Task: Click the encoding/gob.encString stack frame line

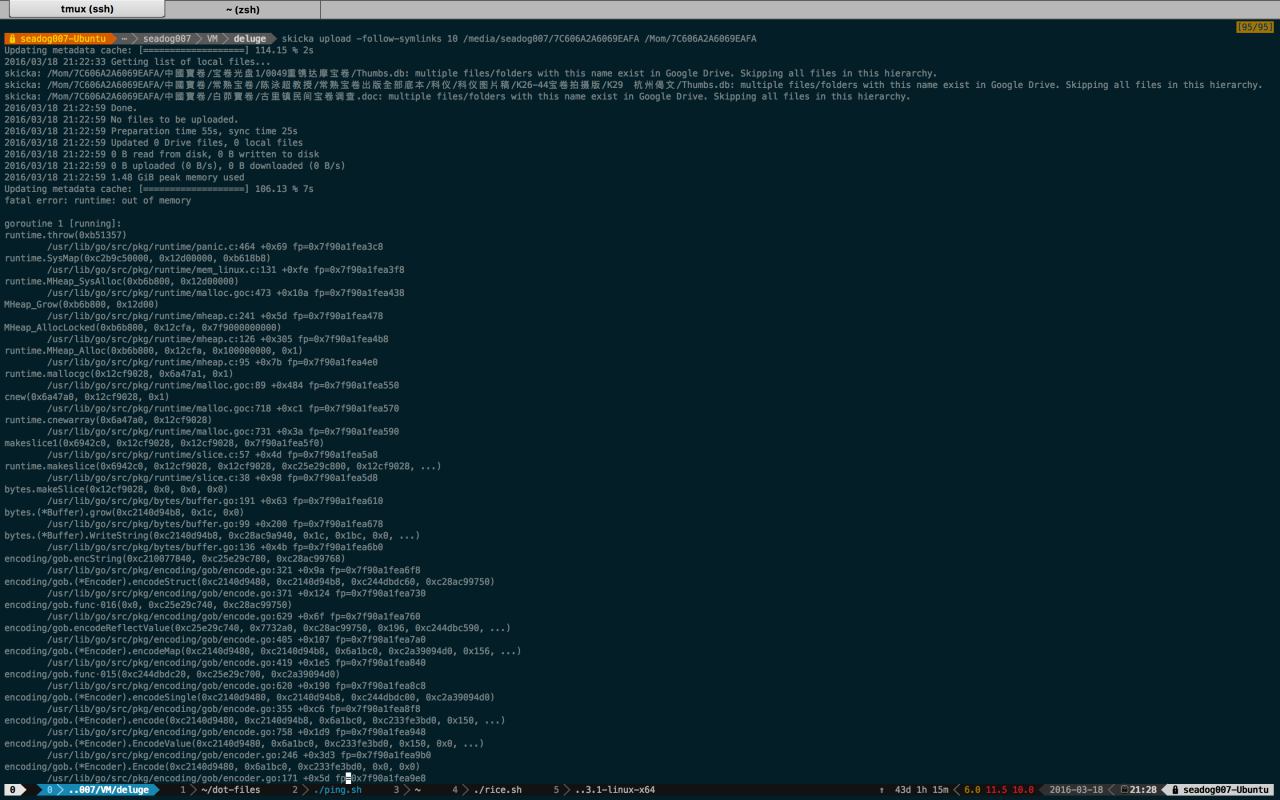Action: click(174, 558)
